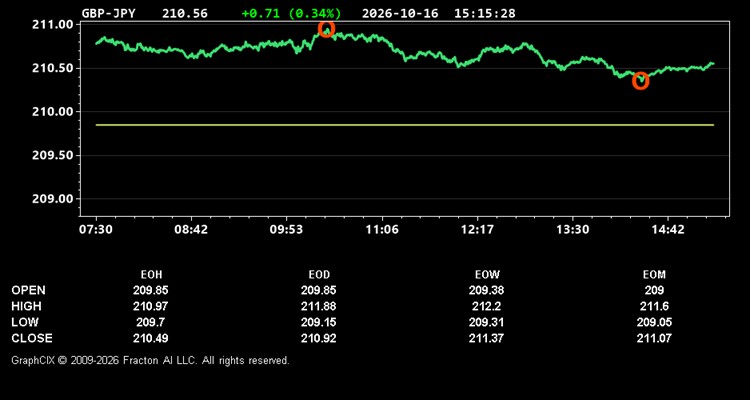750x400 pixels.
Task: Click the 08:42 time axis label
Action: point(191,230)
